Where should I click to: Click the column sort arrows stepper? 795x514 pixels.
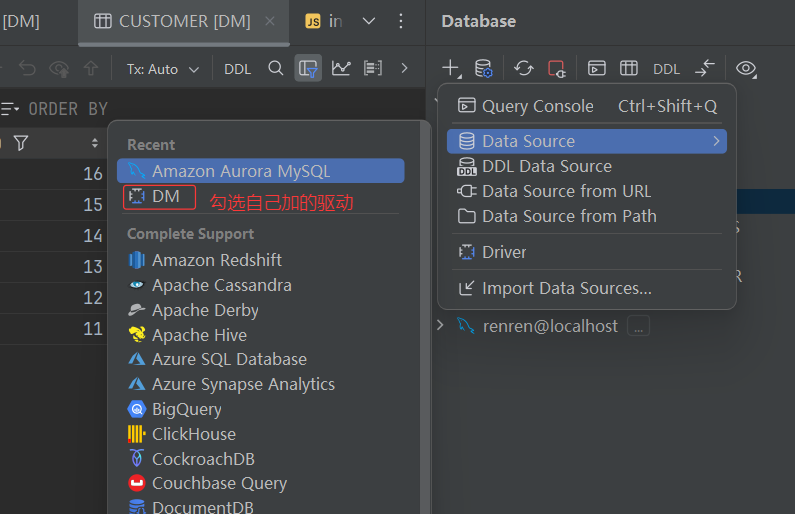[x=95, y=143]
